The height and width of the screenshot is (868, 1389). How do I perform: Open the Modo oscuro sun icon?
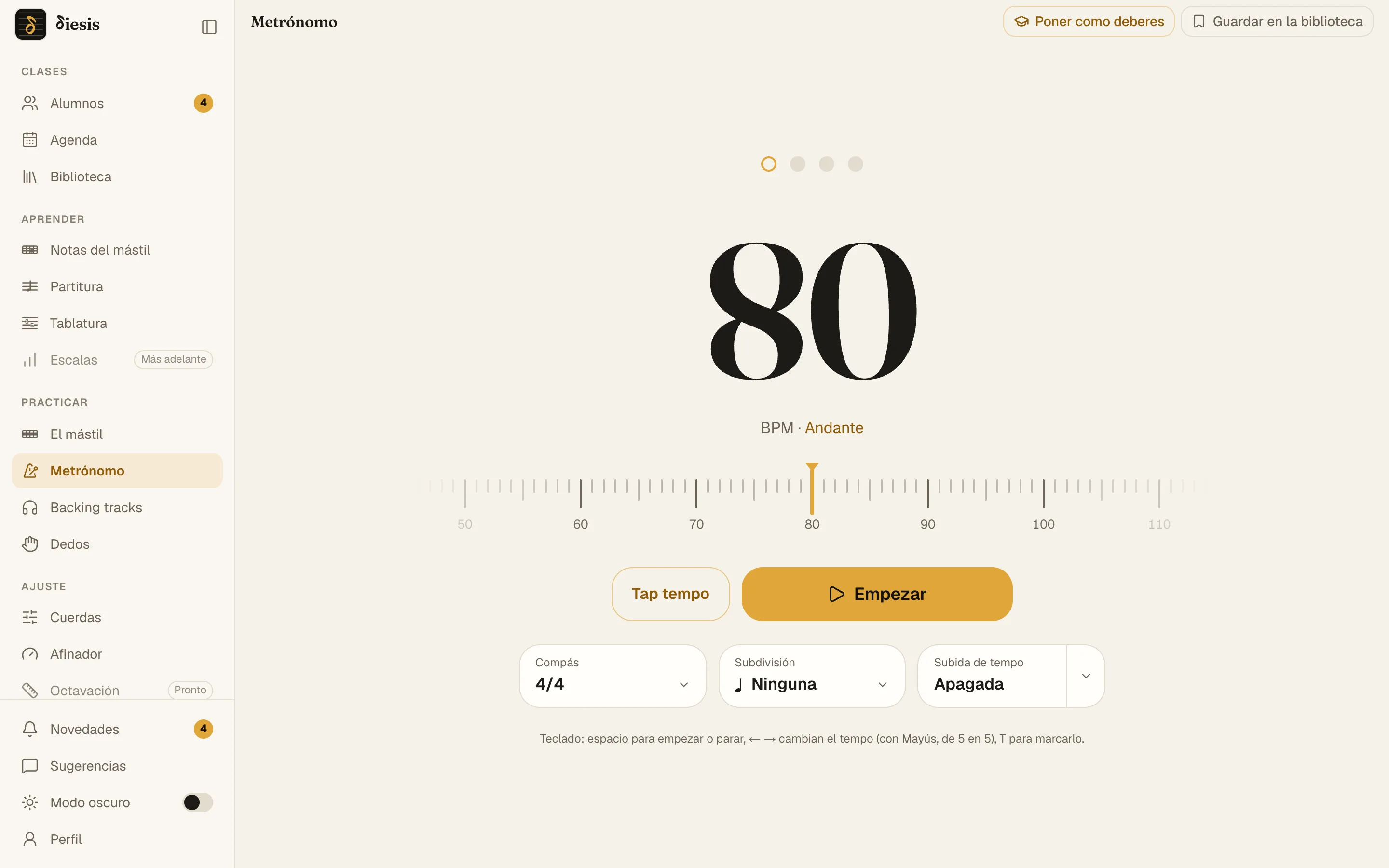30,802
